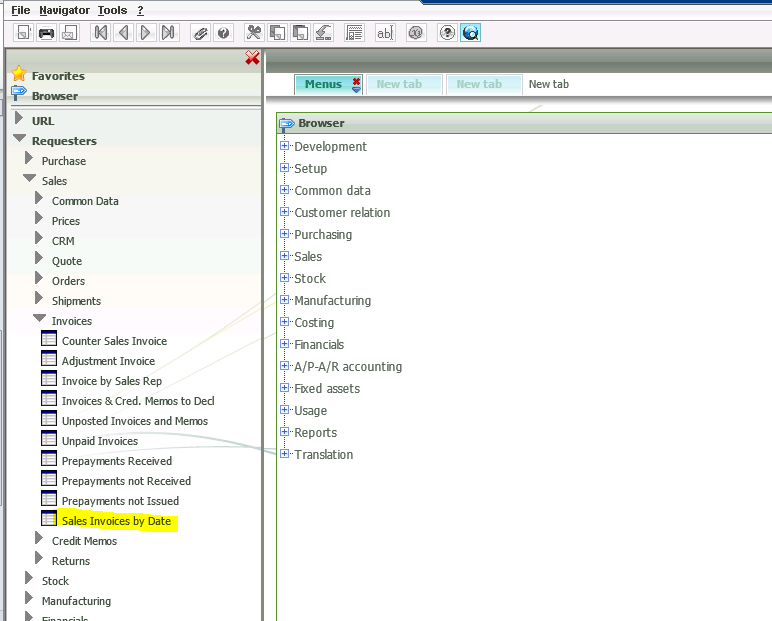Close the left navigation panel with red X
This screenshot has width=772, height=621.
[x=252, y=59]
